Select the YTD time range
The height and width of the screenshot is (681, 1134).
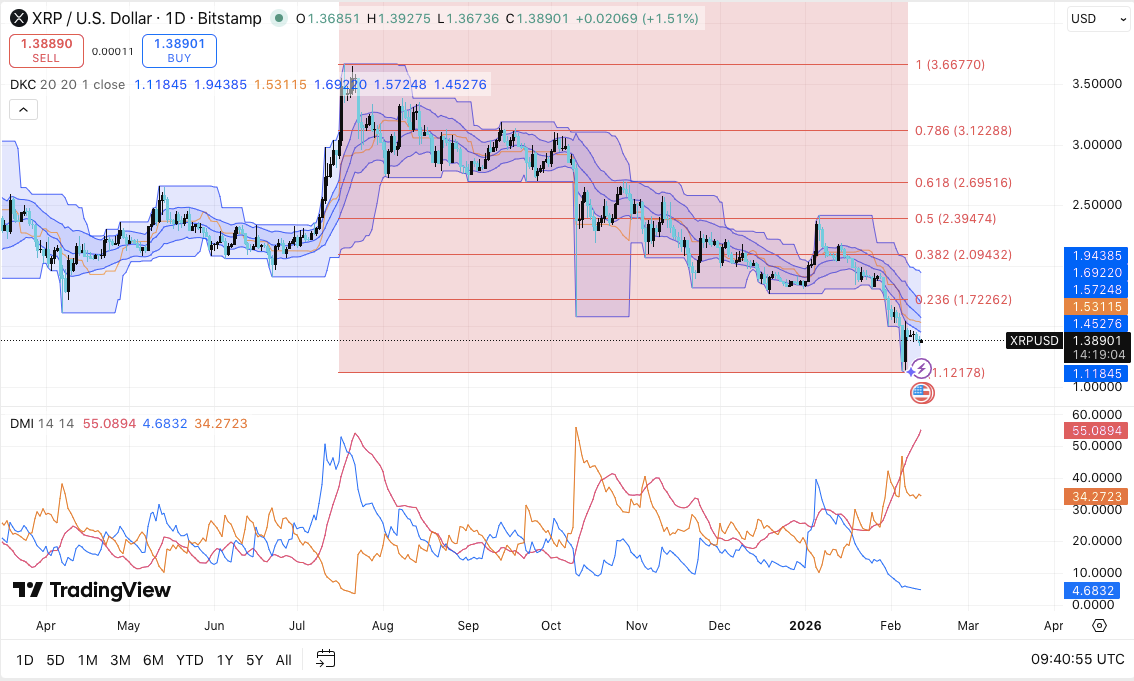click(x=190, y=660)
